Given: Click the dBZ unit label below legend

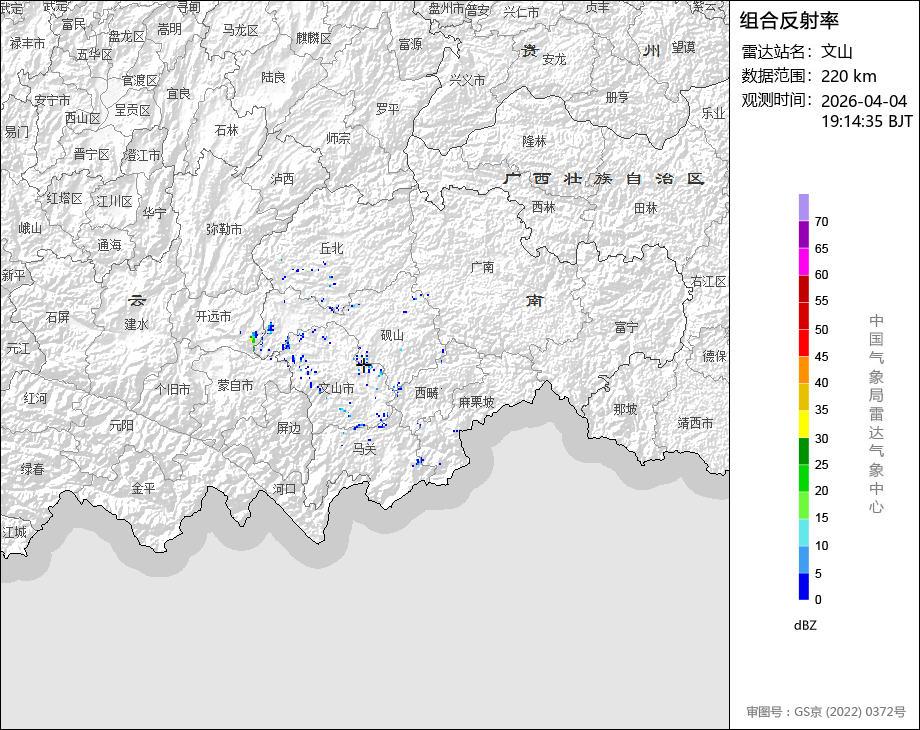Looking at the screenshot, I should (805, 625).
